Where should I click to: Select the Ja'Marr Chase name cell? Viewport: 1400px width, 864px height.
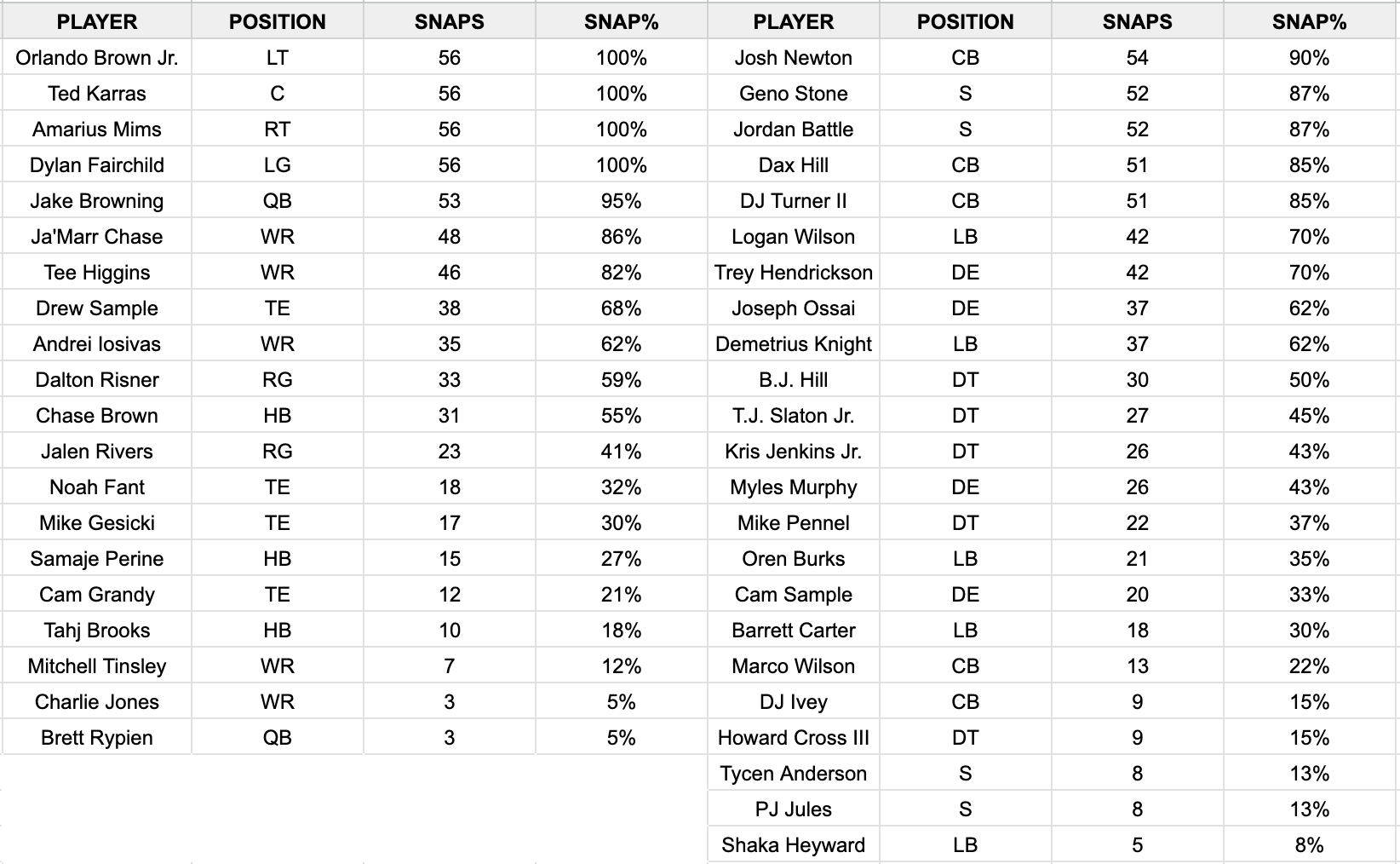97,237
